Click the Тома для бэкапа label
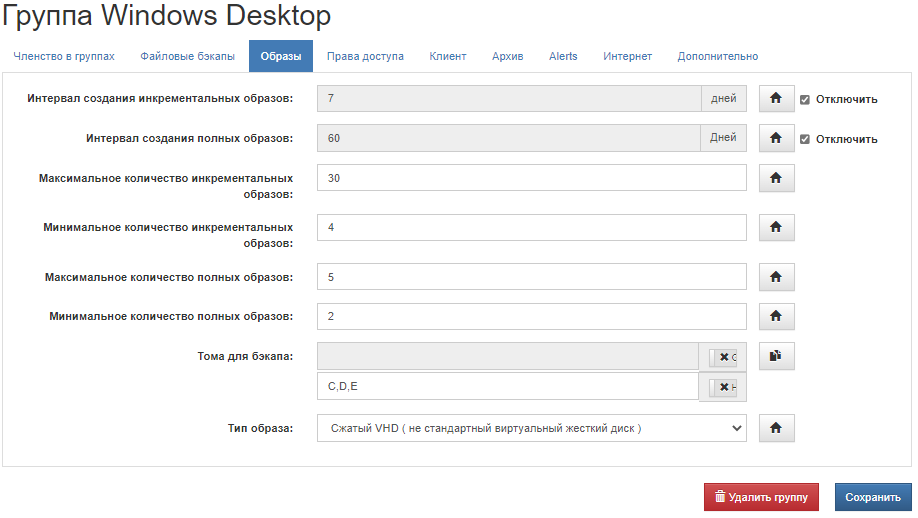Viewport: 918px width, 518px height. [x=245, y=356]
